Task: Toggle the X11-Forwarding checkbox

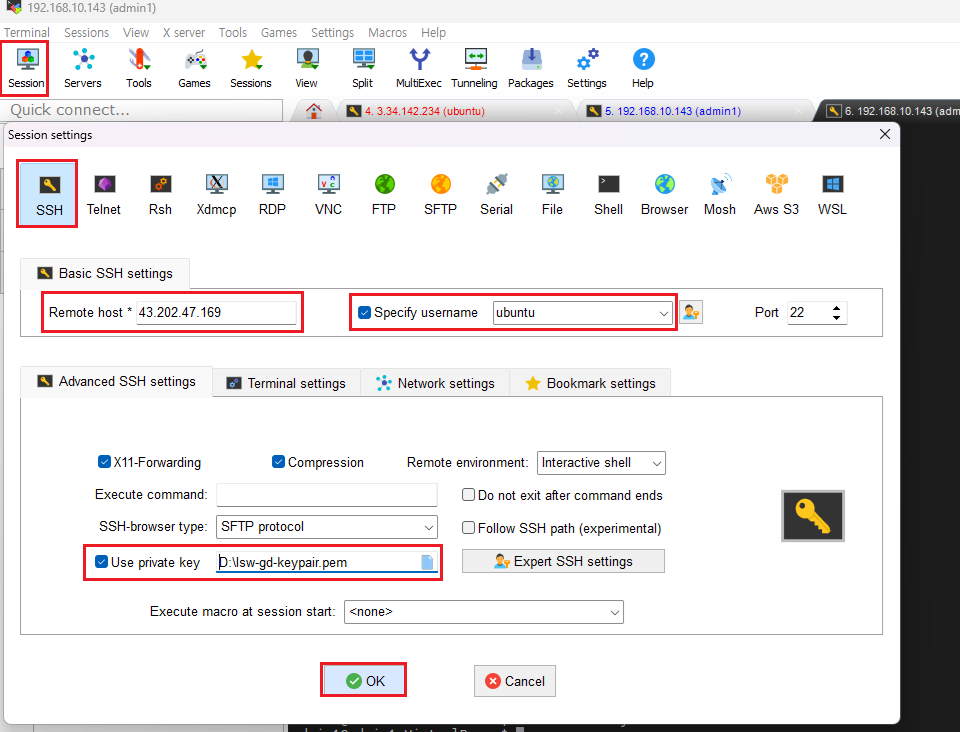Action: (104, 461)
